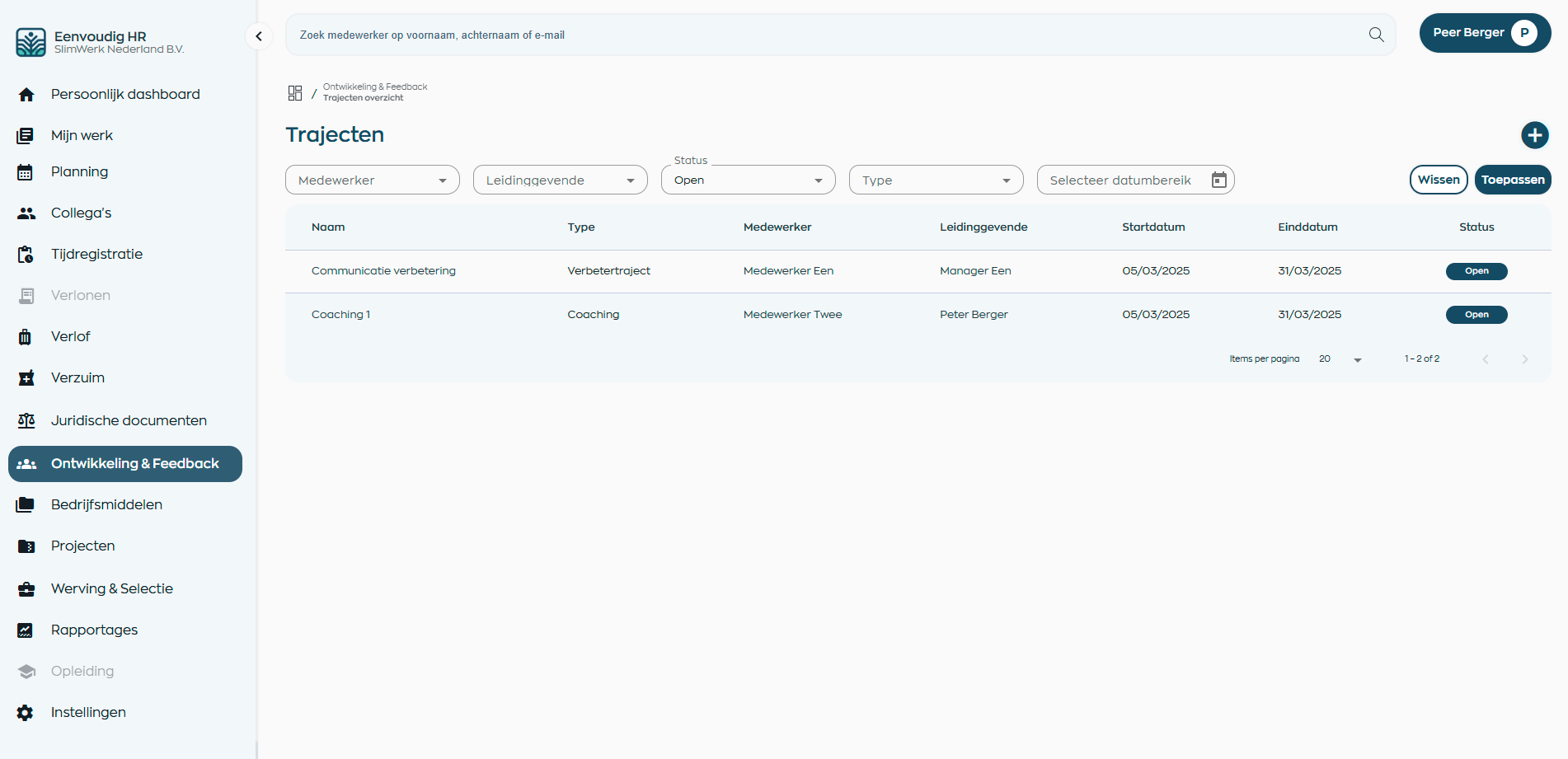
Task: Open the Status filter dropdown
Action: point(747,180)
